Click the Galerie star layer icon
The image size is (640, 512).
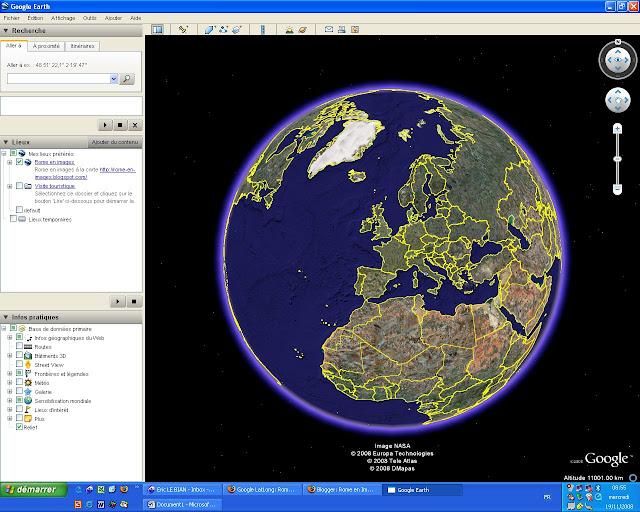tap(28, 392)
